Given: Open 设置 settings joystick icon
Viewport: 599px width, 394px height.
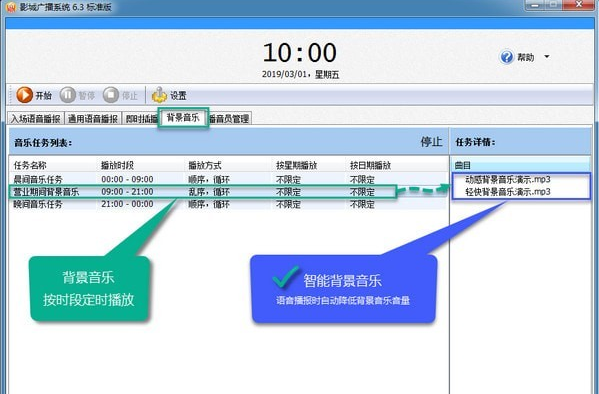Looking at the screenshot, I should [x=159, y=95].
